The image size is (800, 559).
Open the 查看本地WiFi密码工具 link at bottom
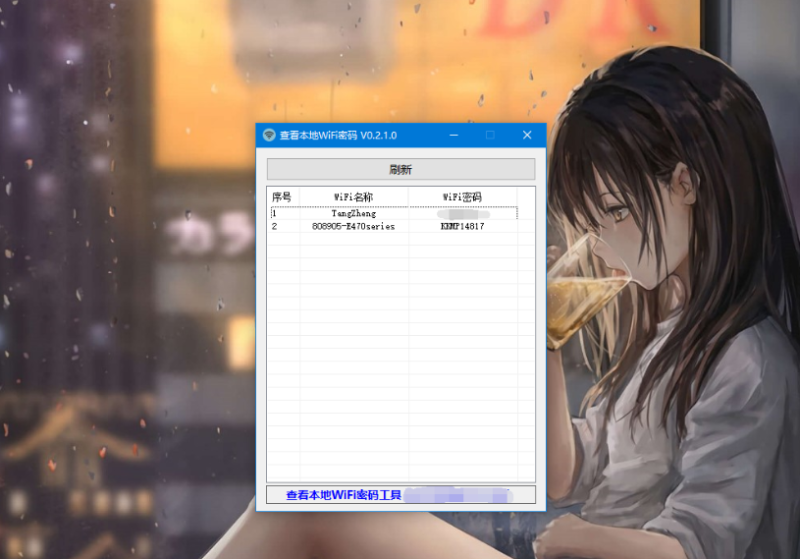click(x=343, y=495)
